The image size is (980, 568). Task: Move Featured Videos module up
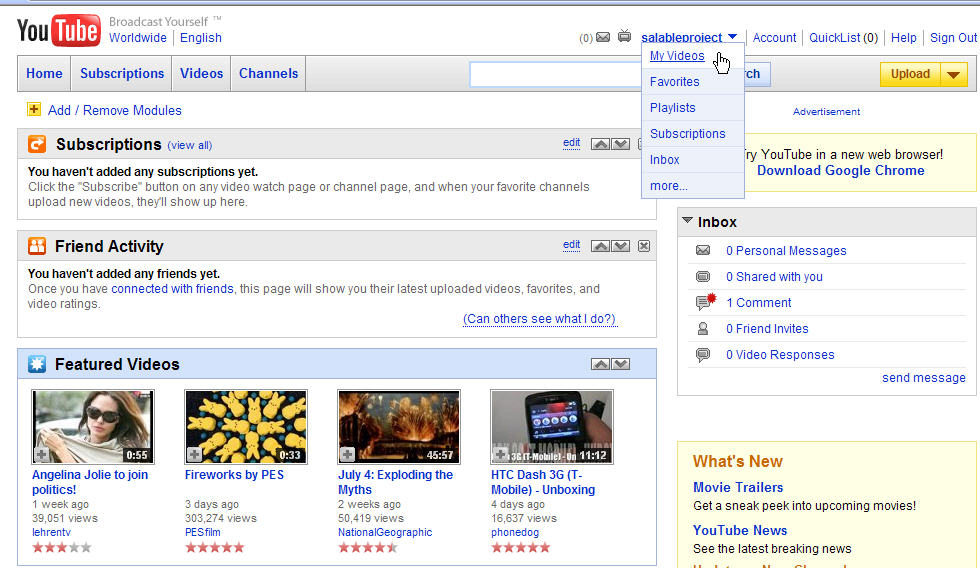[x=600, y=364]
